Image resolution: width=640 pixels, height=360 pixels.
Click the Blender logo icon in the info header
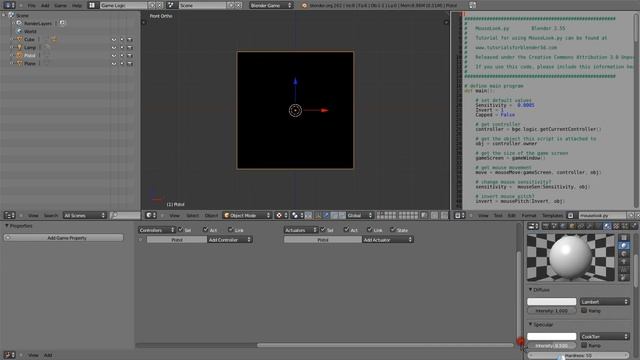point(304,5)
